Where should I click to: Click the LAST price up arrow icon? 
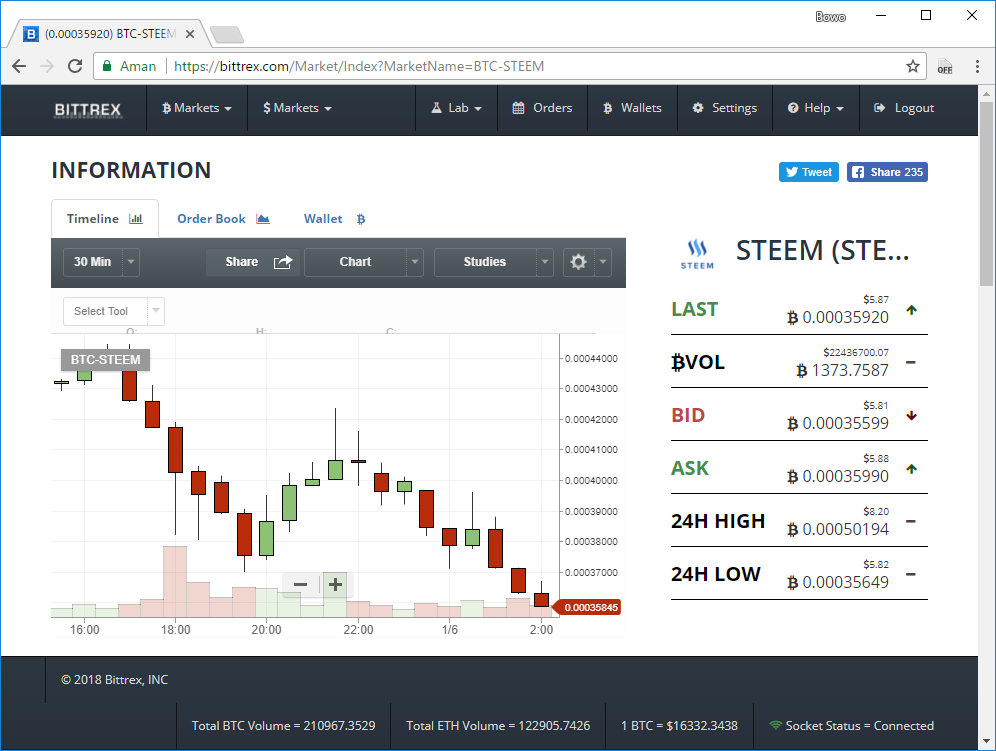point(912,310)
